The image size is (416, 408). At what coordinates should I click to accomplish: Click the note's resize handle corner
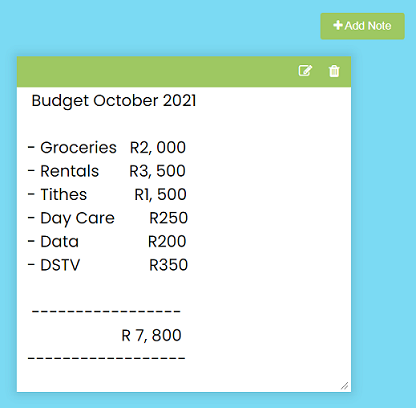click(x=344, y=386)
